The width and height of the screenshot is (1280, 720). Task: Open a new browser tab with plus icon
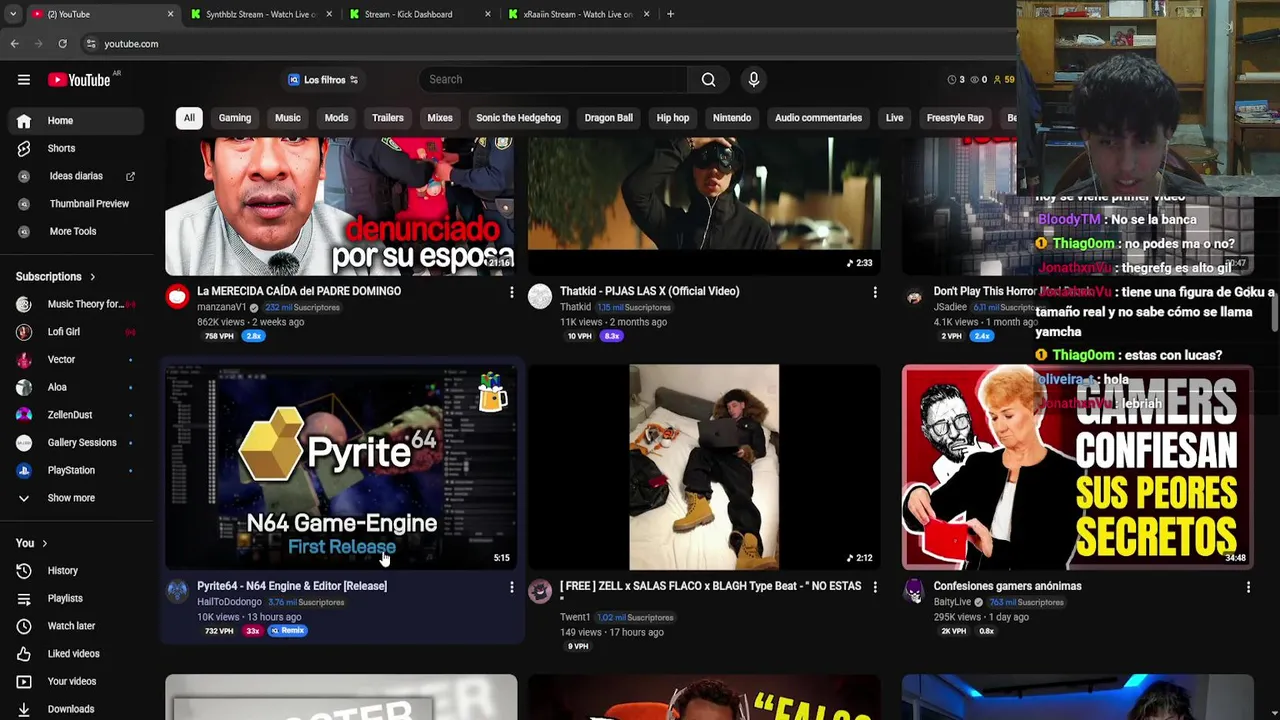click(x=670, y=14)
